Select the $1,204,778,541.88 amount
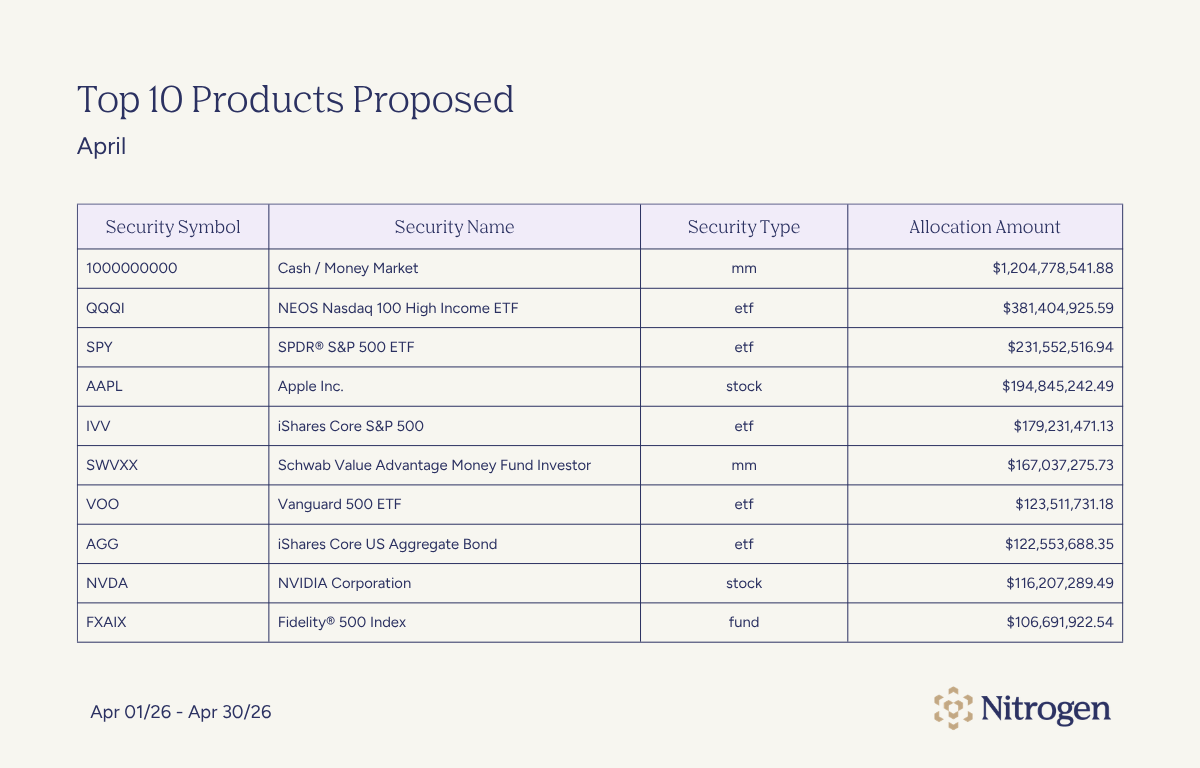This screenshot has width=1200, height=768. coord(1053,269)
